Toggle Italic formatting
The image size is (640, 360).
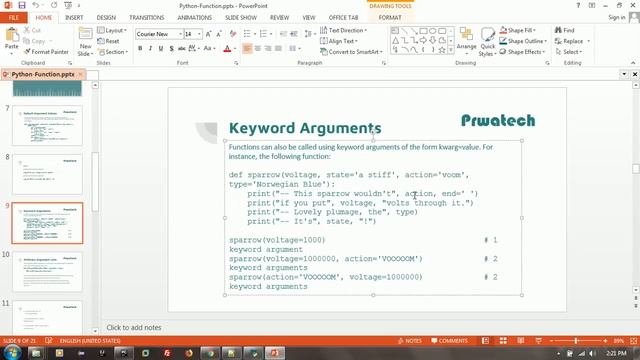pyautogui.click(x=150, y=49)
